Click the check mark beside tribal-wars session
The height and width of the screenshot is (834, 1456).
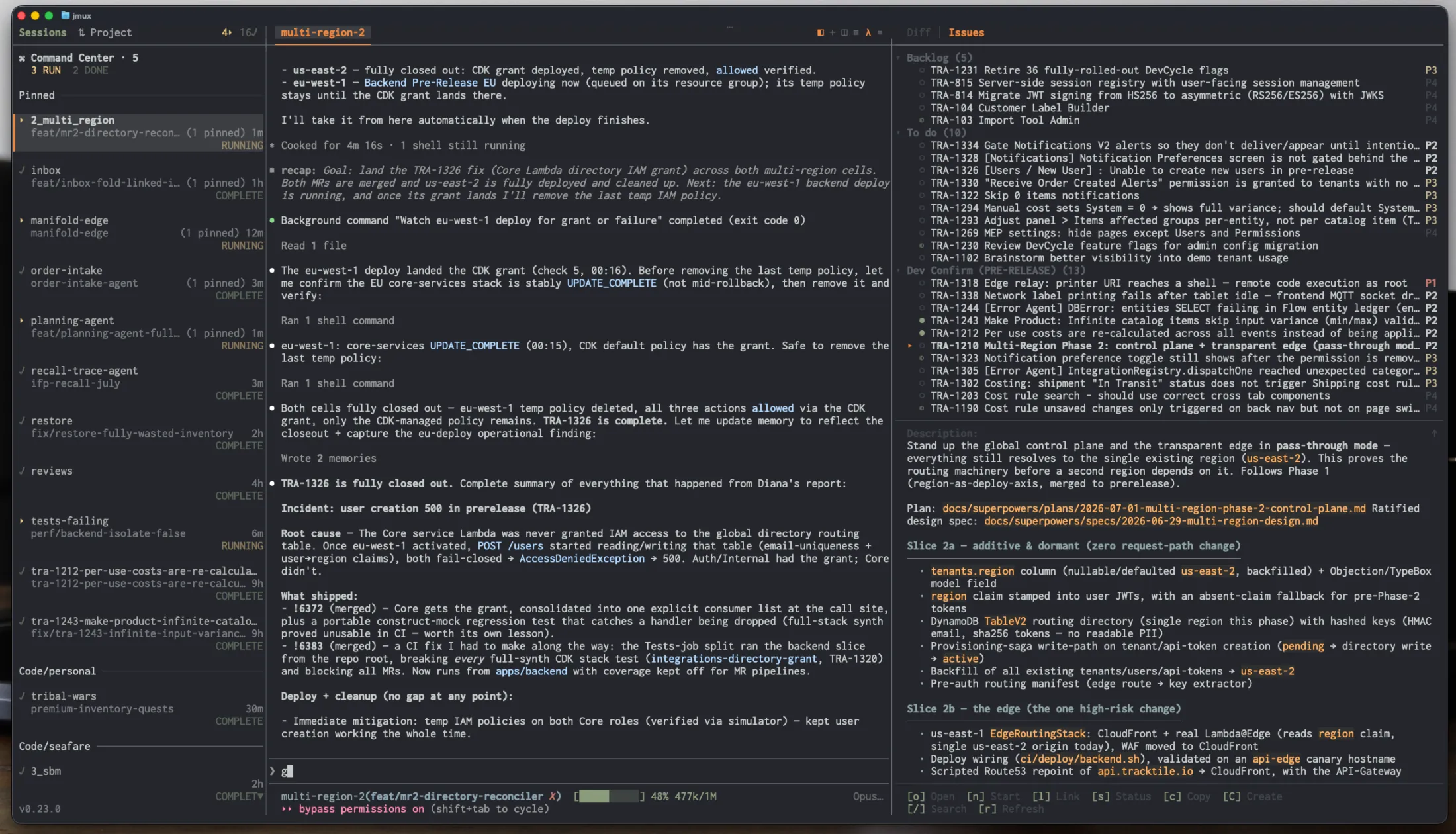(22, 696)
